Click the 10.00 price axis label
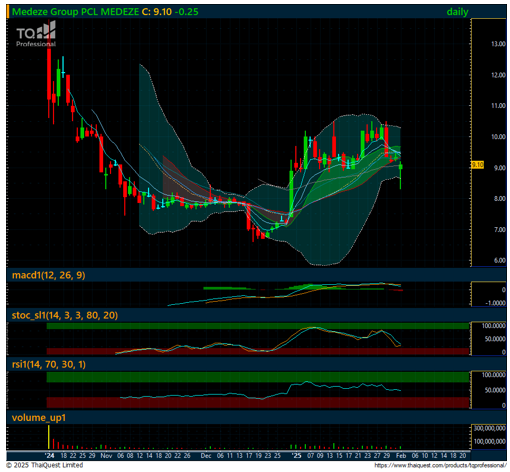The image size is (510, 472). (498, 137)
